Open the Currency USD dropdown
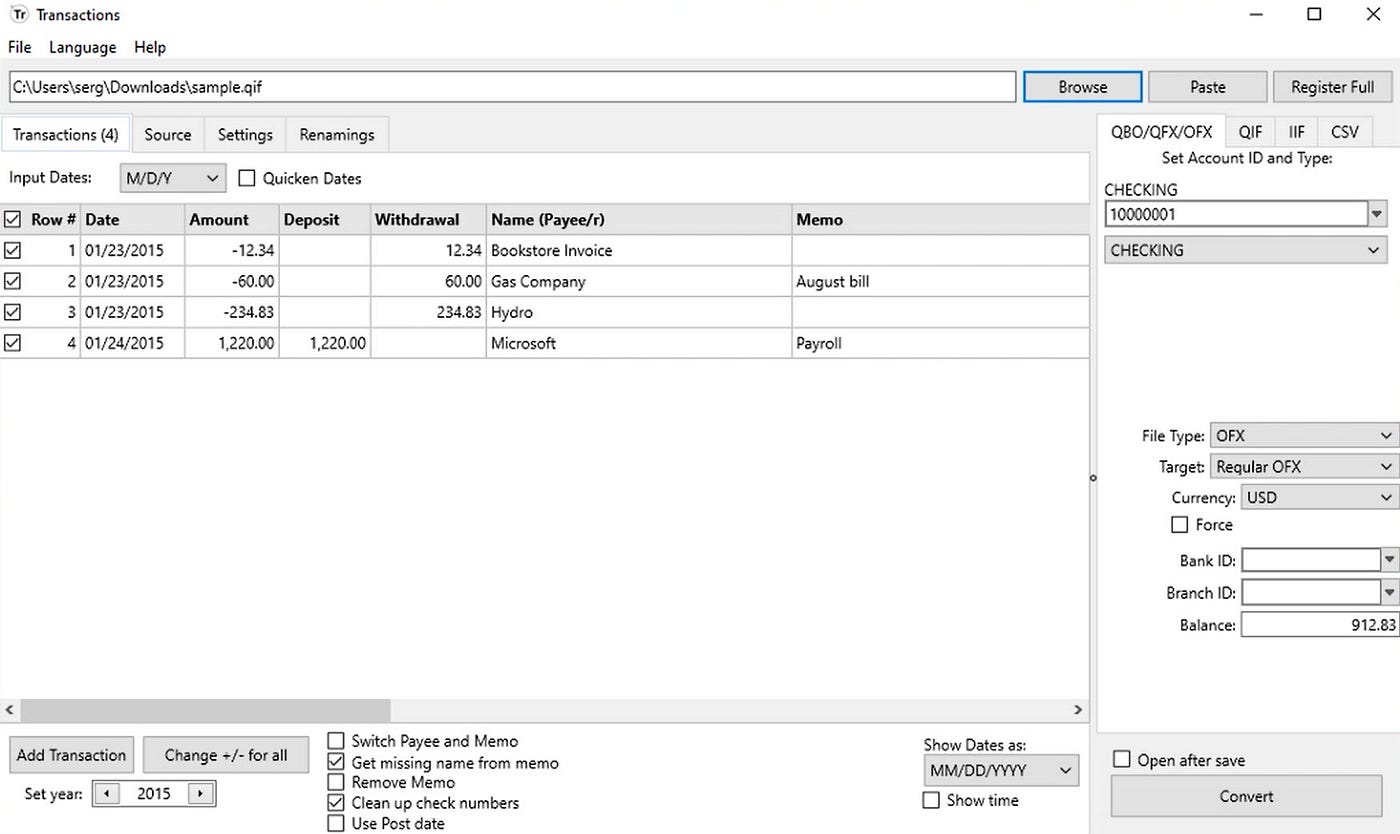The height and width of the screenshot is (834, 1400). click(1318, 497)
